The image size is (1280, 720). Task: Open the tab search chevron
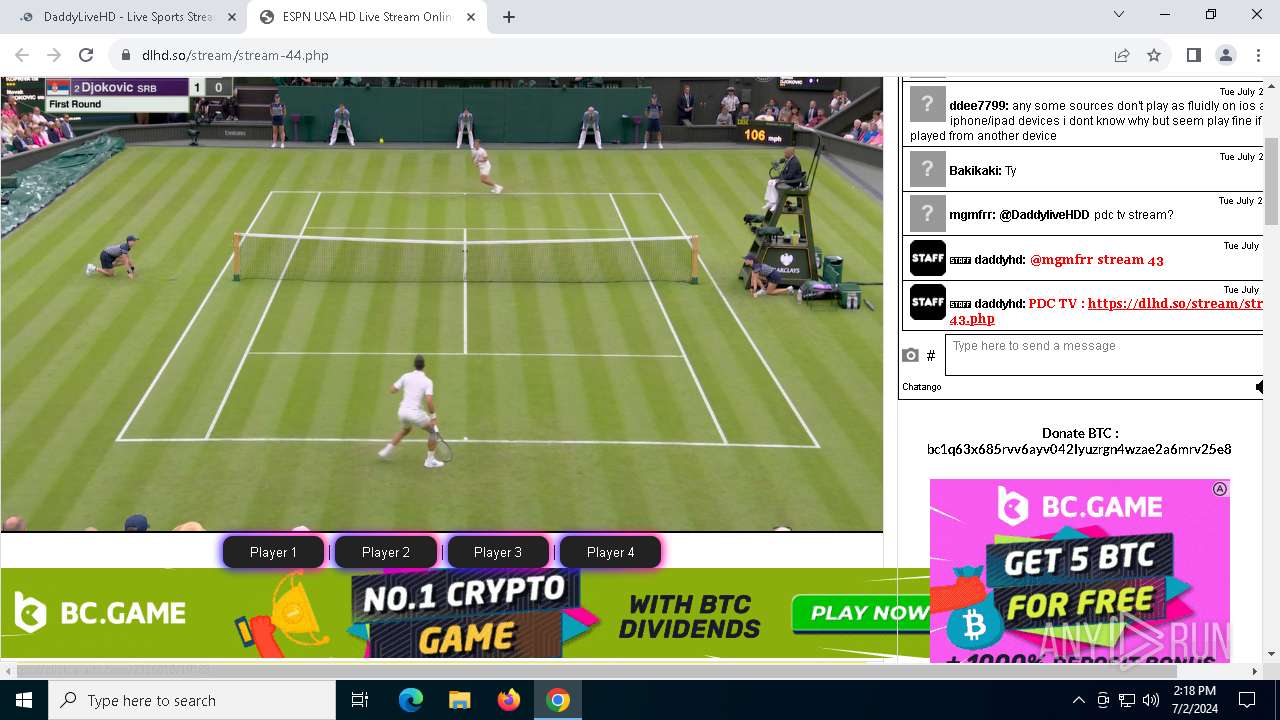point(1119,15)
